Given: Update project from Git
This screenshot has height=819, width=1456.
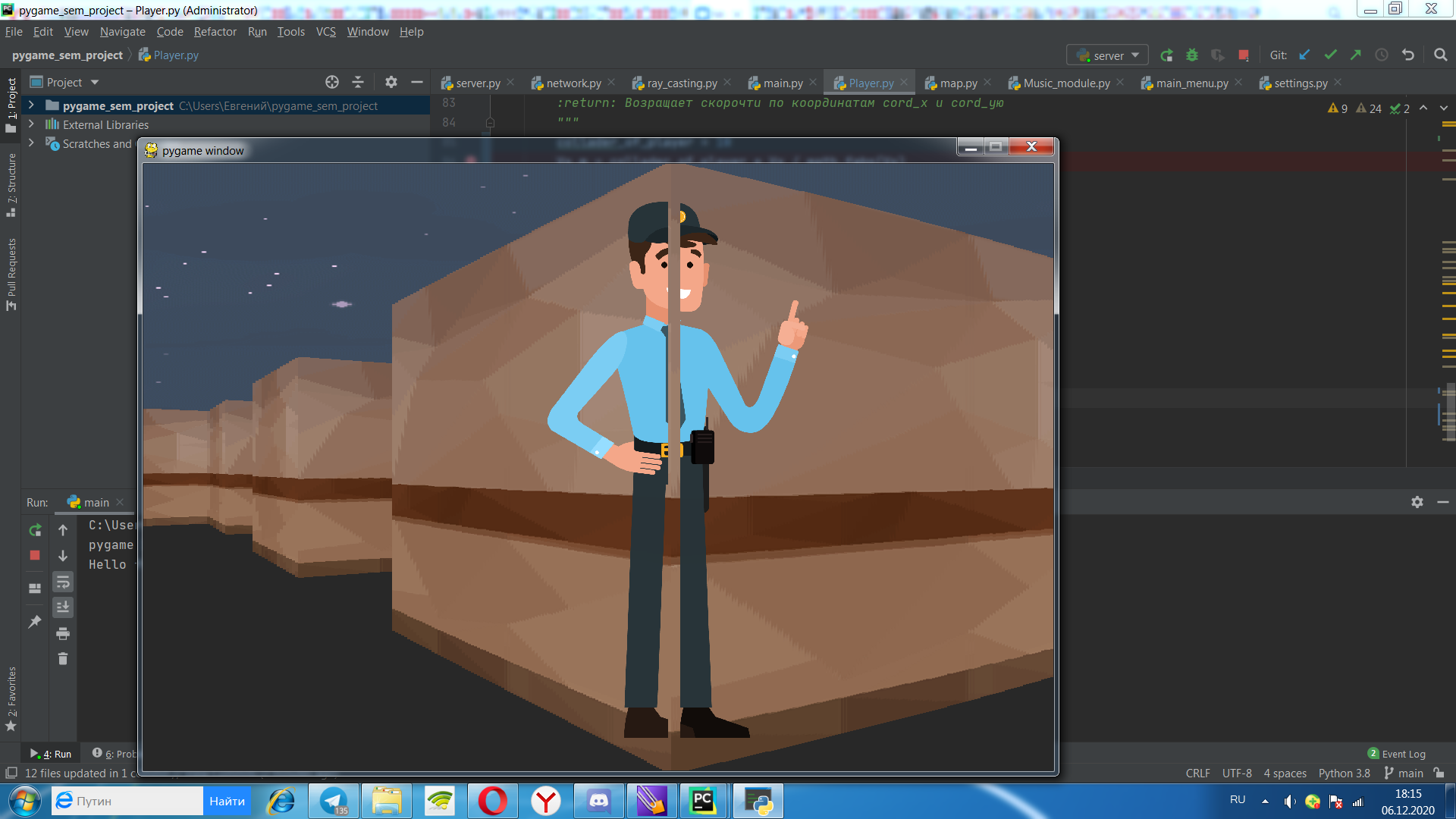Looking at the screenshot, I should pyautogui.click(x=1304, y=55).
